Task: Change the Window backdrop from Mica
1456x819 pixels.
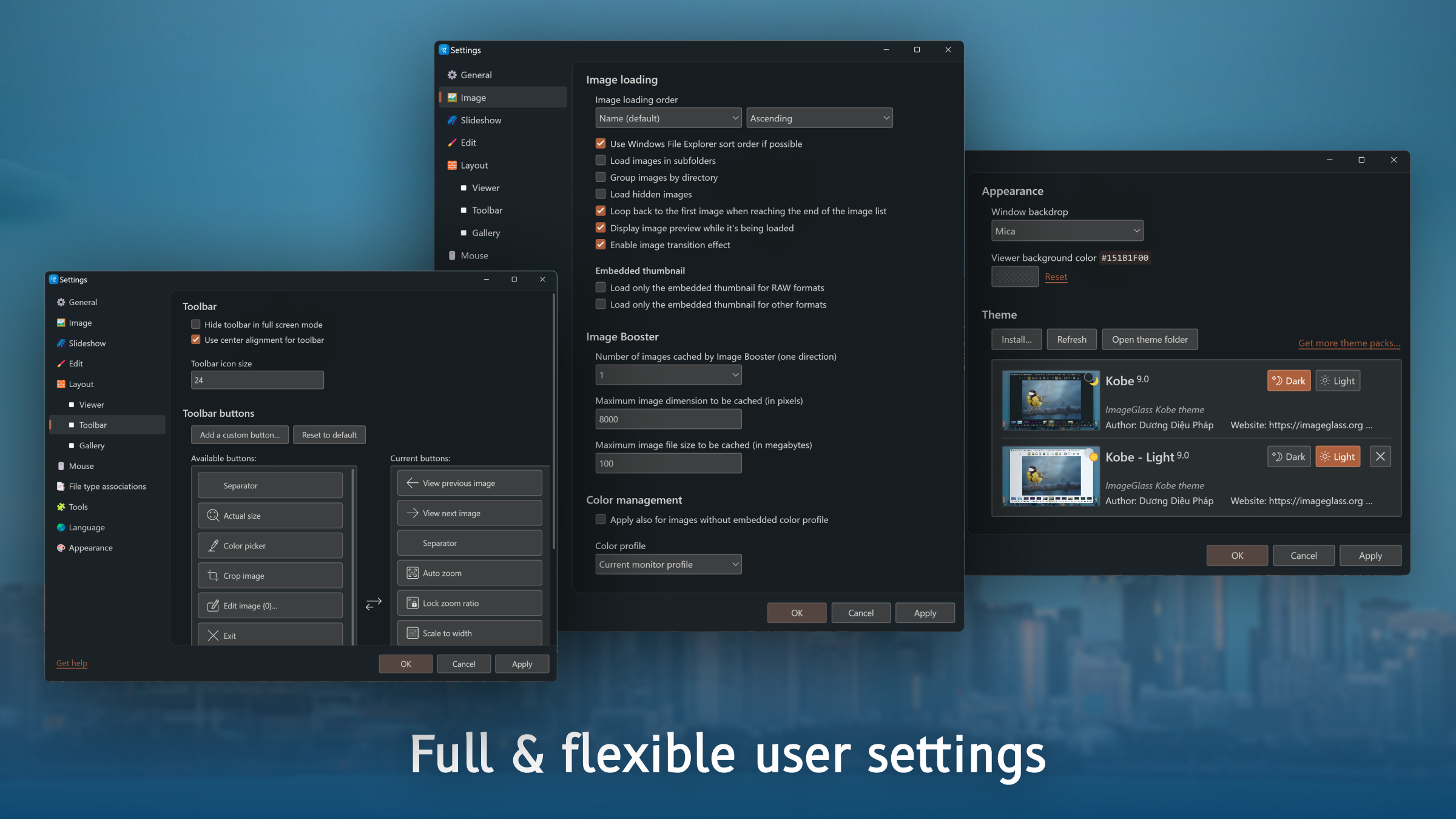Action: [x=1067, y=231]
